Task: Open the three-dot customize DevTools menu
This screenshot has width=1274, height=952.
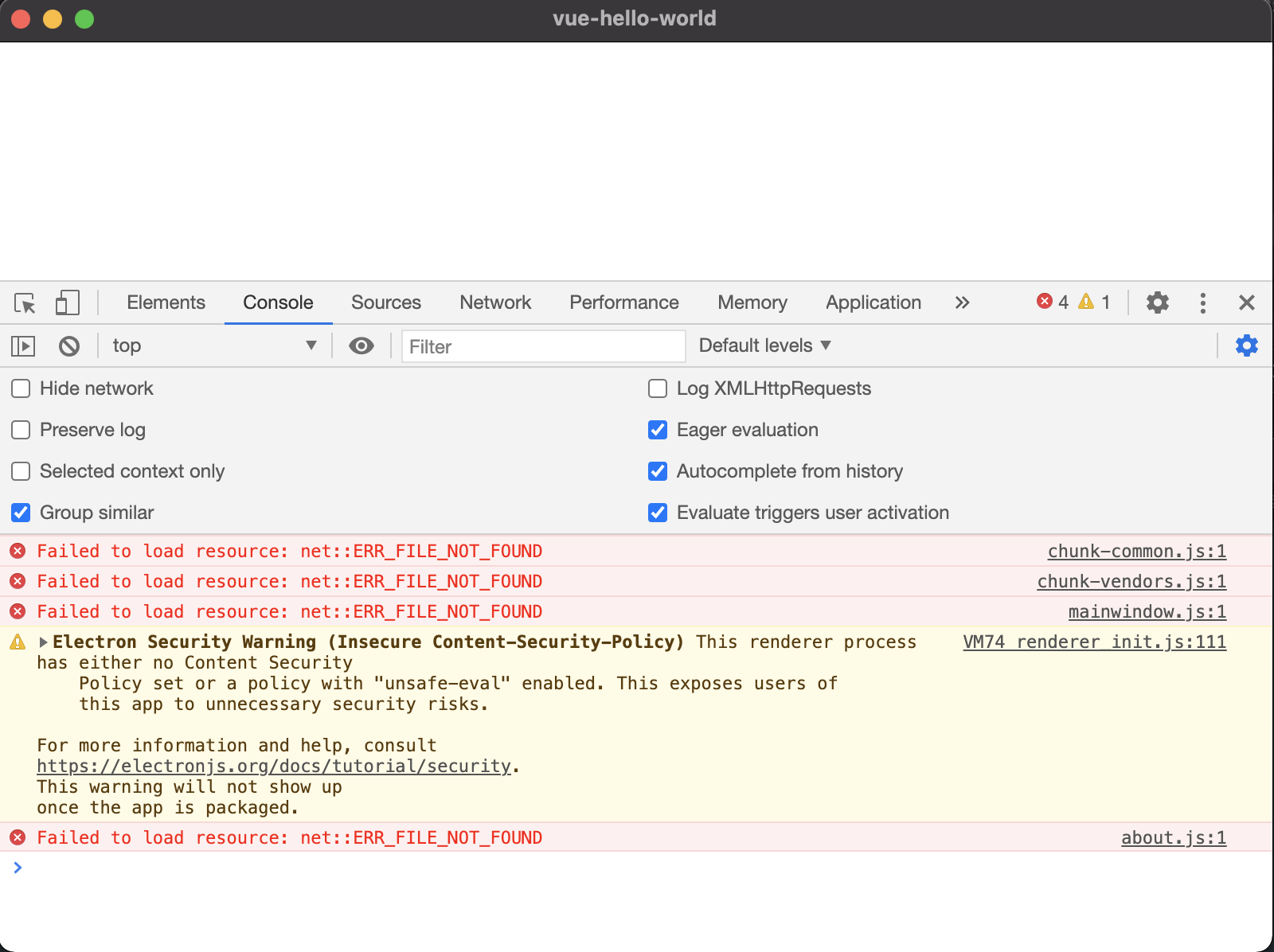Action: coord(1202,302)
